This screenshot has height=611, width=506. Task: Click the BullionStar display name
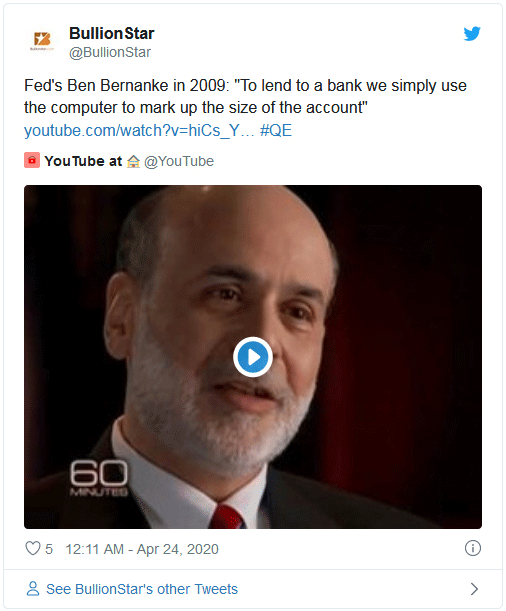pos(112,34)
